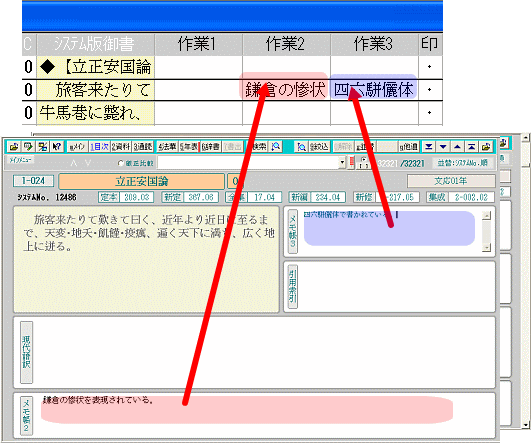This screenshot has height=443, width=531.
Task: Jump to last record with bottom-arrow icon
Action: tap(429, 147)
